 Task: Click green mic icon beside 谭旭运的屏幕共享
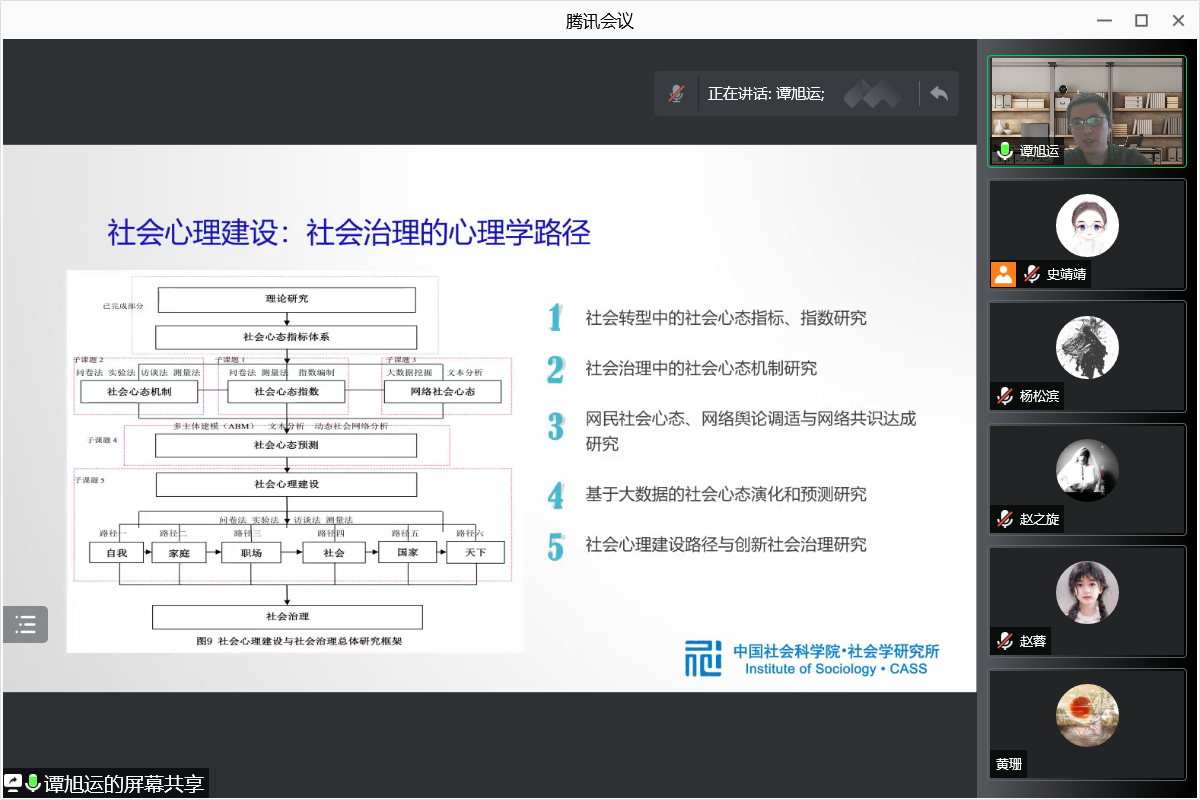[x=33, y=783]
